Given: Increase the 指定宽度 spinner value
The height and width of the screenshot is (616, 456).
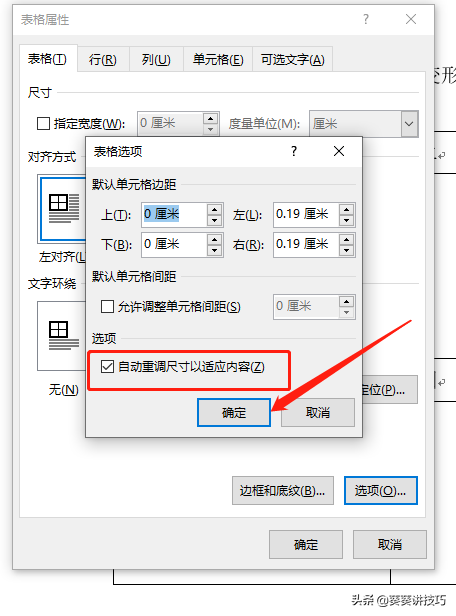Looking at the screenshot, I should [x=211, y=119].
